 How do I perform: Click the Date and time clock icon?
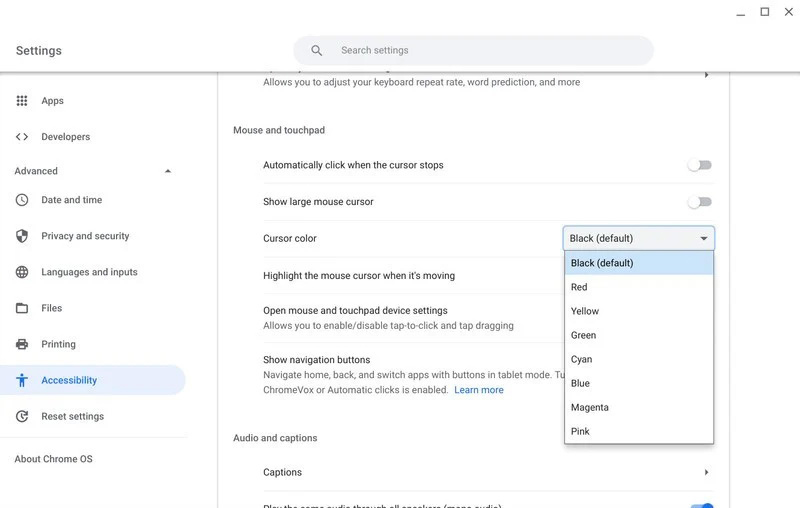coord(22,200)
